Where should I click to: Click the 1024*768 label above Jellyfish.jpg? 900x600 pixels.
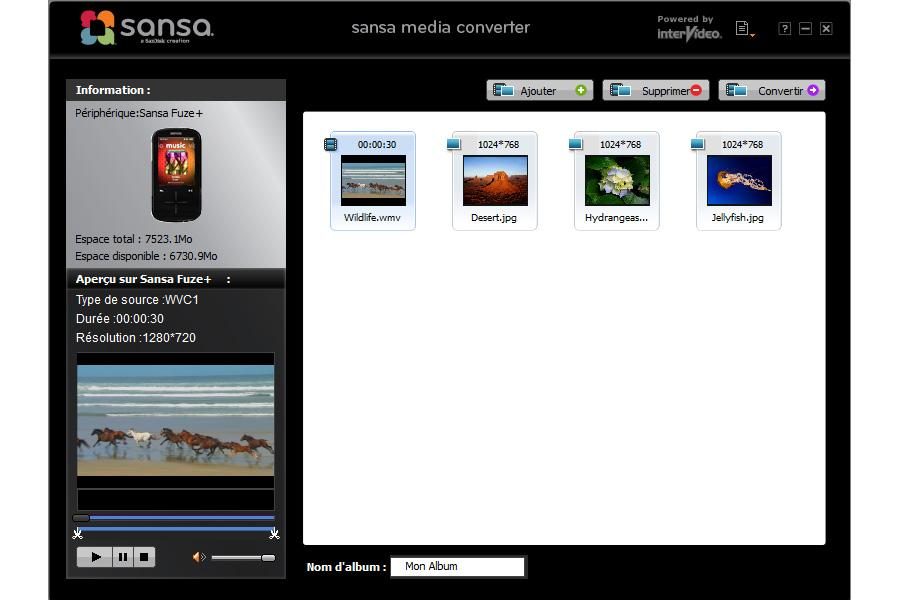coord(742,145)
